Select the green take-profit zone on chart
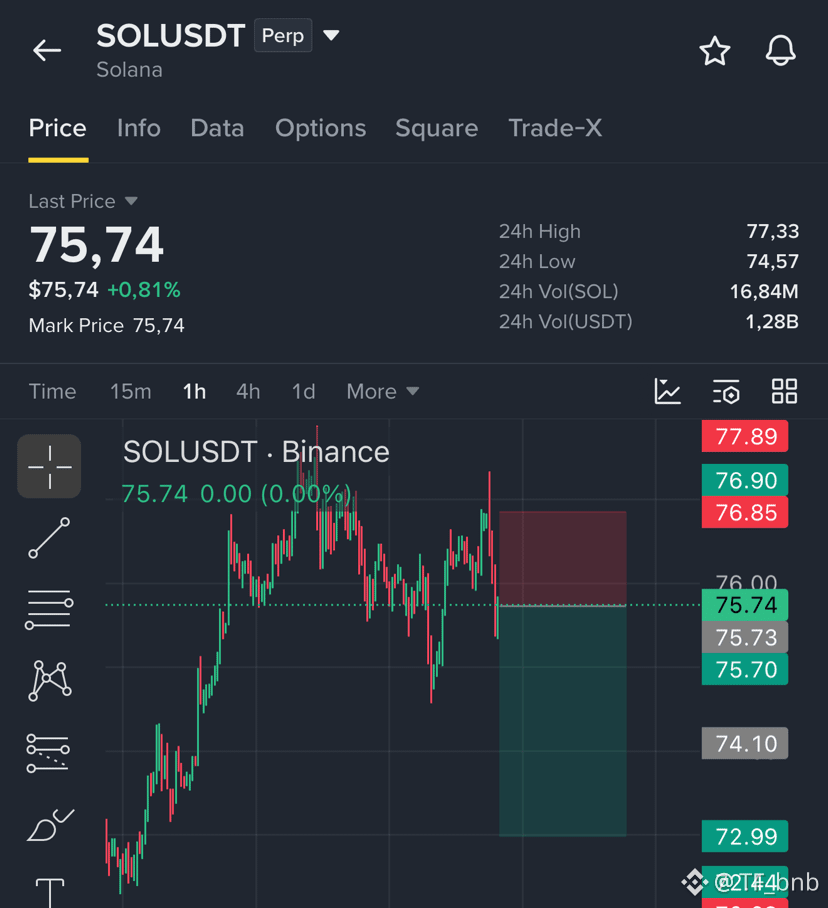This screenshot has height=908, width=828. point(563,720)
